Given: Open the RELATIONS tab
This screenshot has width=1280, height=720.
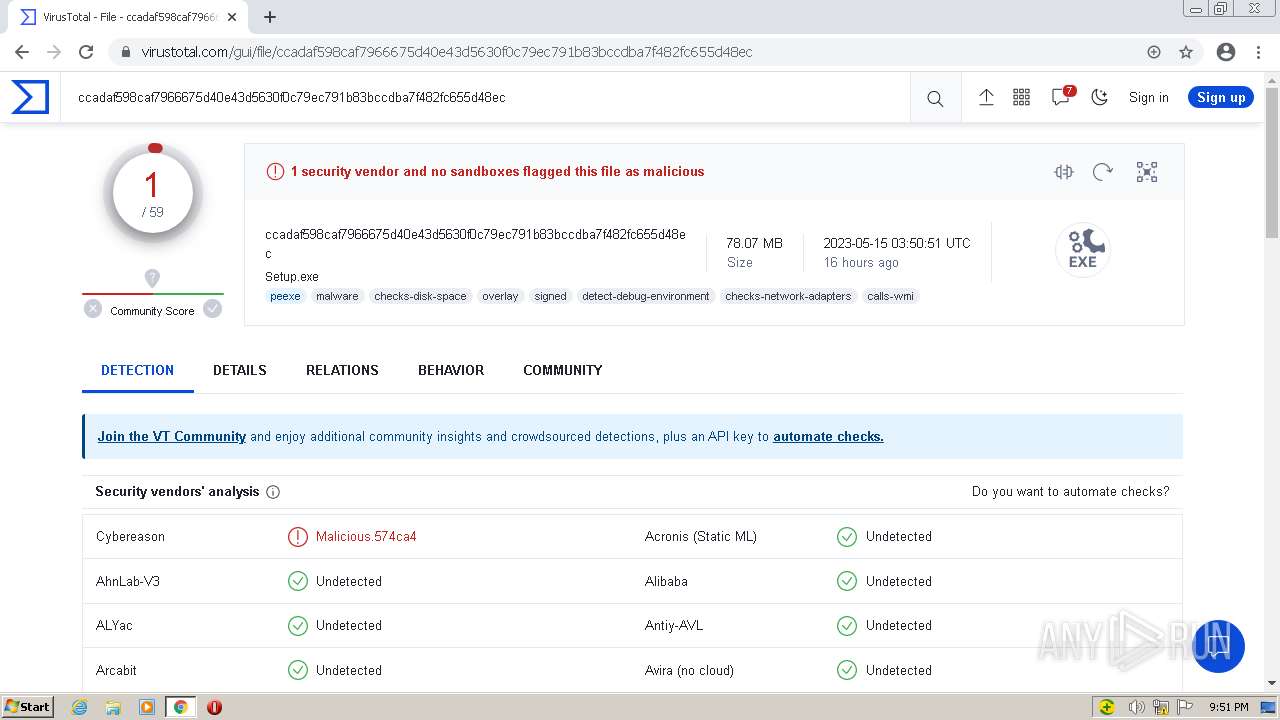Looking at the screenshot, I should (342, 370).
